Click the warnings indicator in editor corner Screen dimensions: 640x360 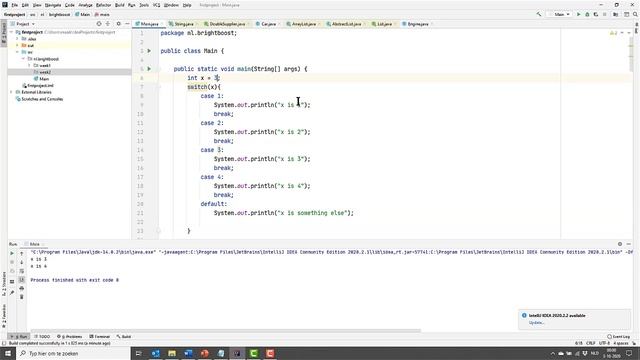tap(613, 33)
